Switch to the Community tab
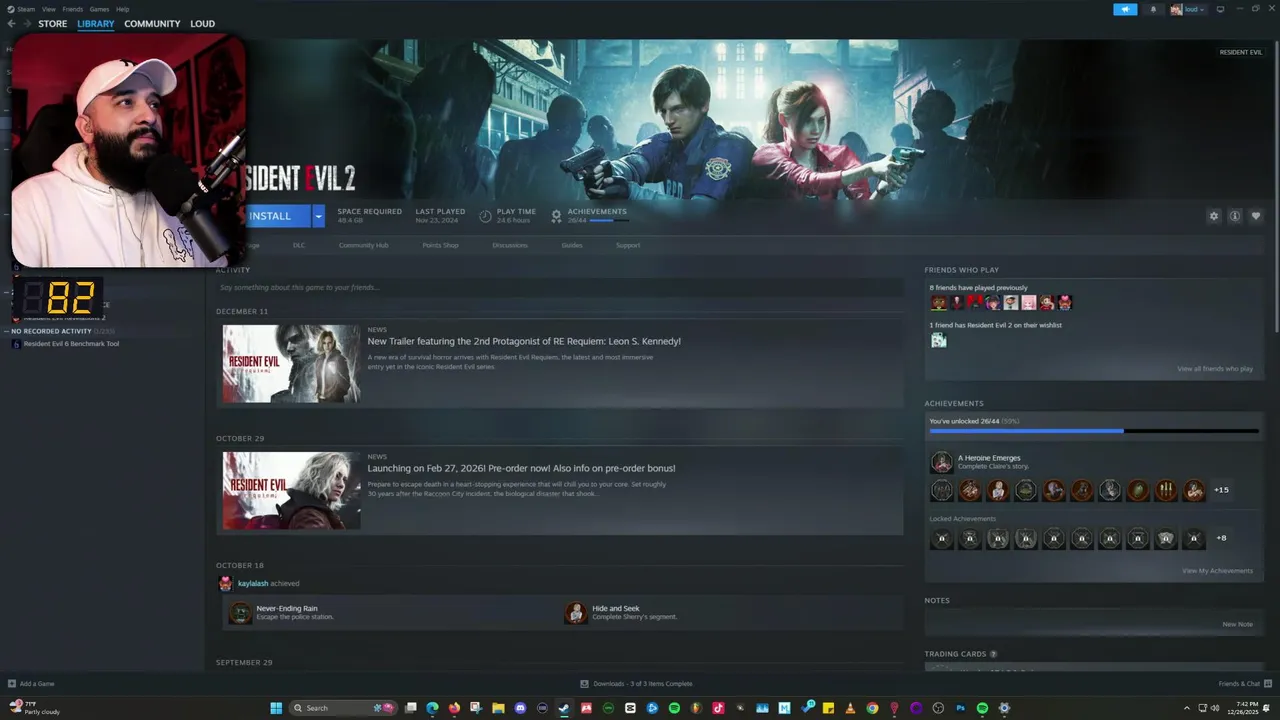This screenshot has width=1280, height=720. click(152, 24)
